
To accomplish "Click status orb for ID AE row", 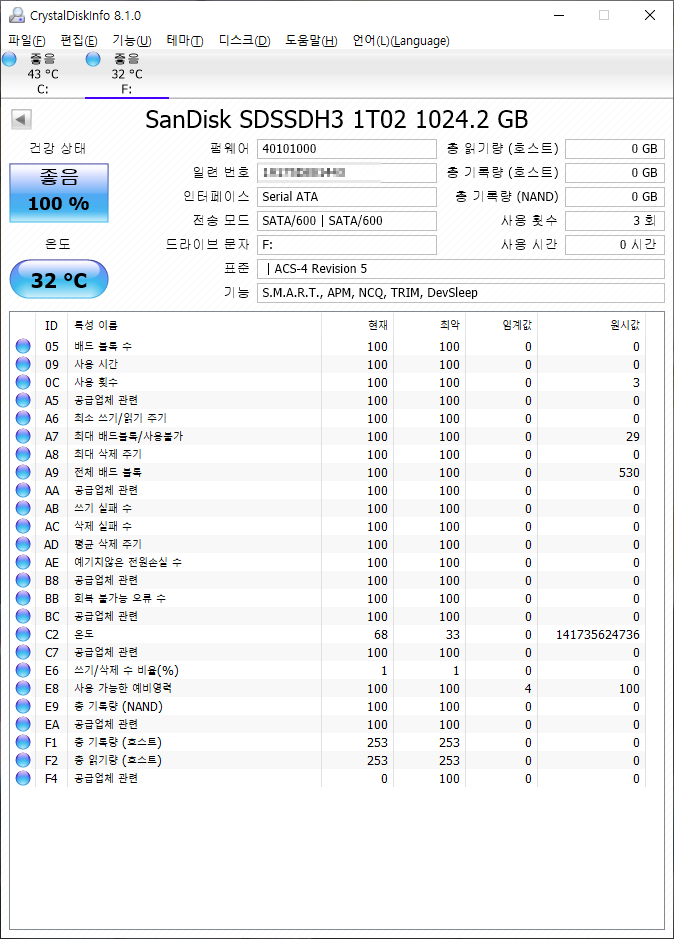I will pyautogui.click(x=23, y=562).
